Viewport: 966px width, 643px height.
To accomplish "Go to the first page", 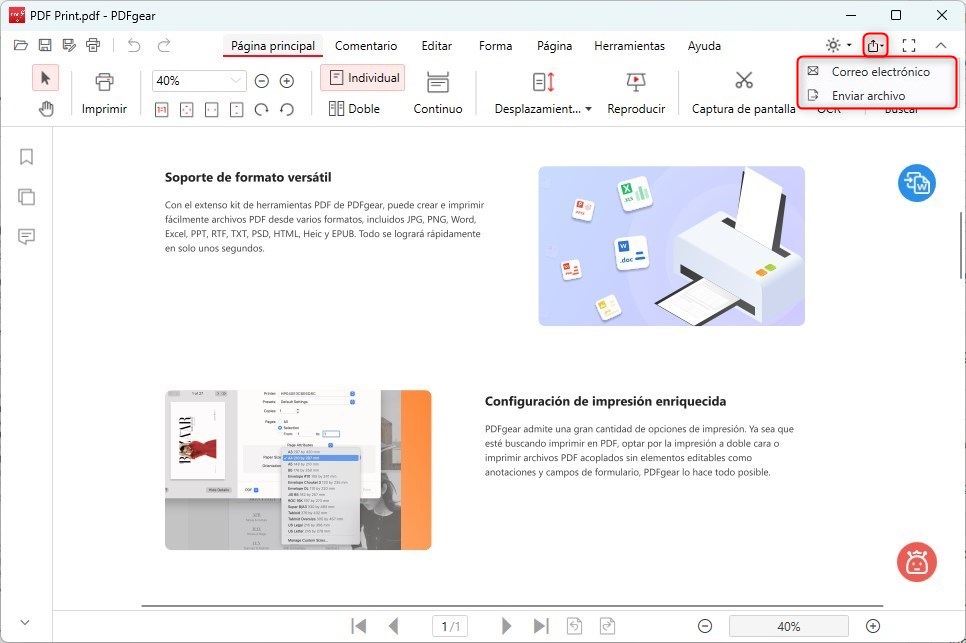I will coord(359,626).
